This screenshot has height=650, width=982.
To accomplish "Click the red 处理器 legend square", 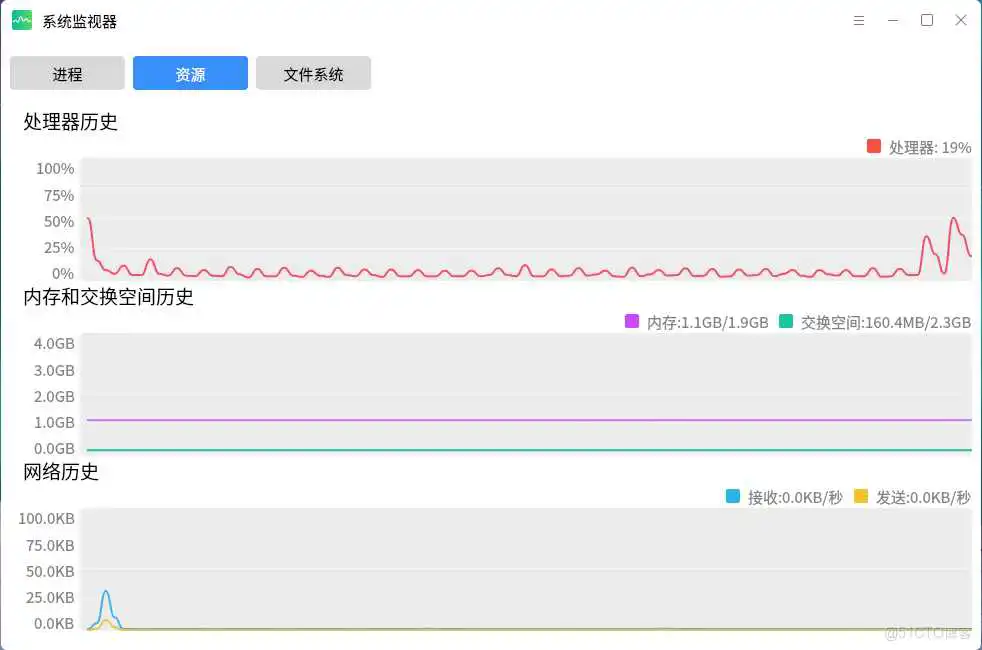I will (x=873, y=146).
